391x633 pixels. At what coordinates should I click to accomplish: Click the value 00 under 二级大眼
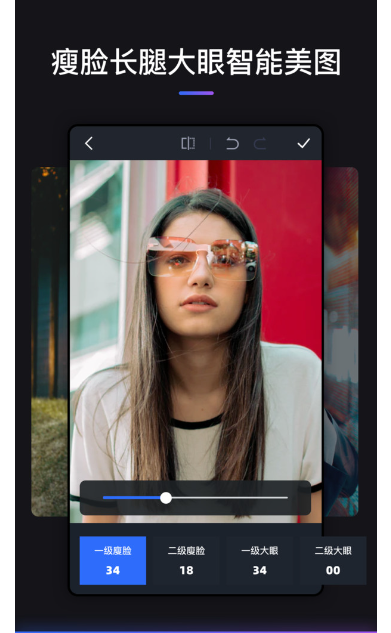(333, 570)
